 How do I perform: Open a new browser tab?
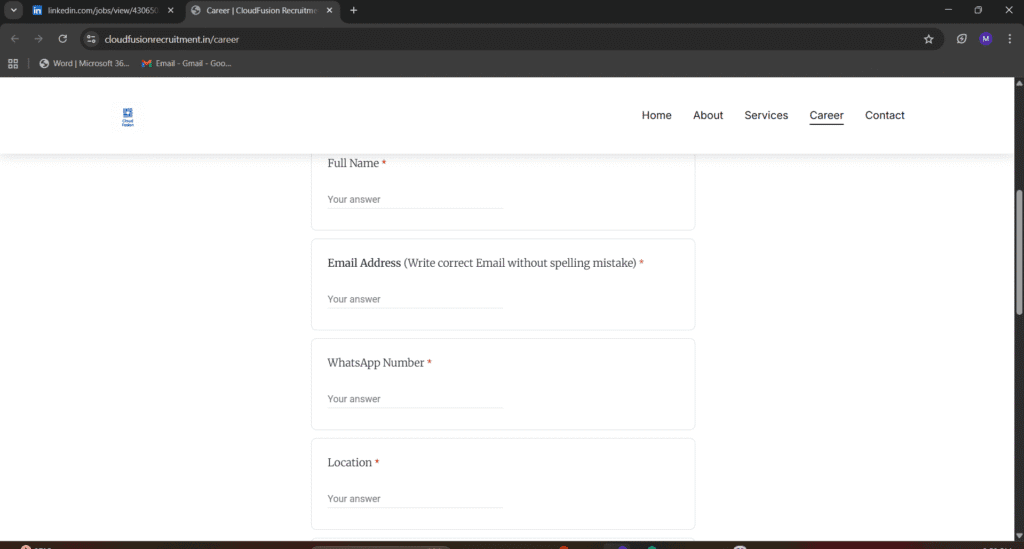353,10
